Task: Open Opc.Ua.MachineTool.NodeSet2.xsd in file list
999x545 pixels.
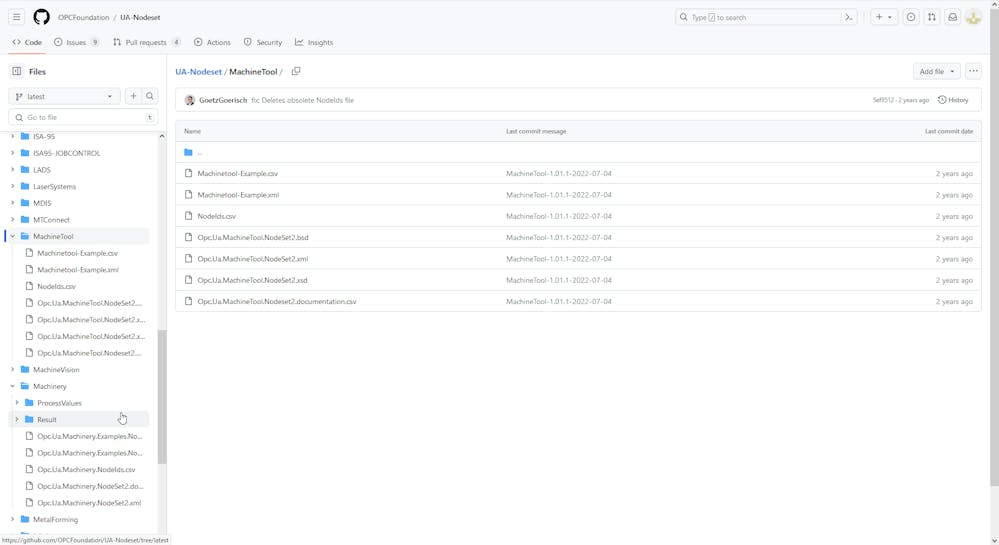Action: pyautogui.click(x=252, y=280)
